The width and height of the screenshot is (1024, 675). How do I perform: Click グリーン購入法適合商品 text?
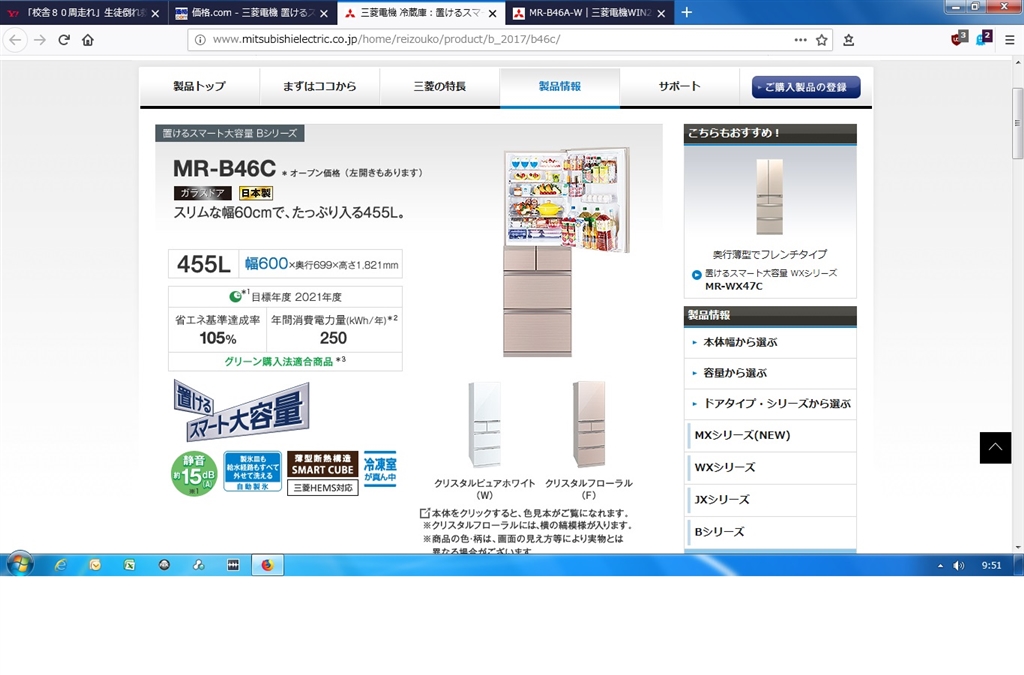[279, 362]
